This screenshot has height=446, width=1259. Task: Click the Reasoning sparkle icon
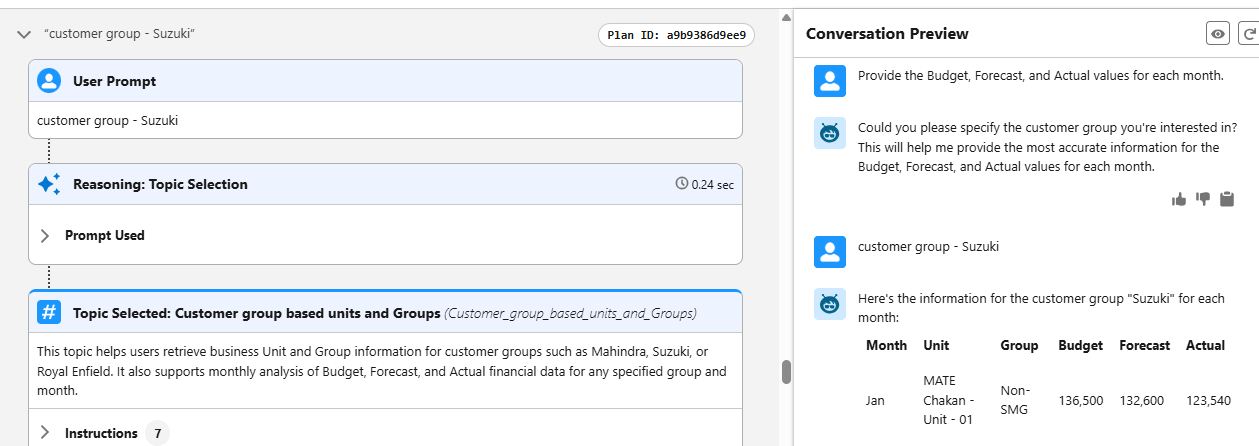49,184
